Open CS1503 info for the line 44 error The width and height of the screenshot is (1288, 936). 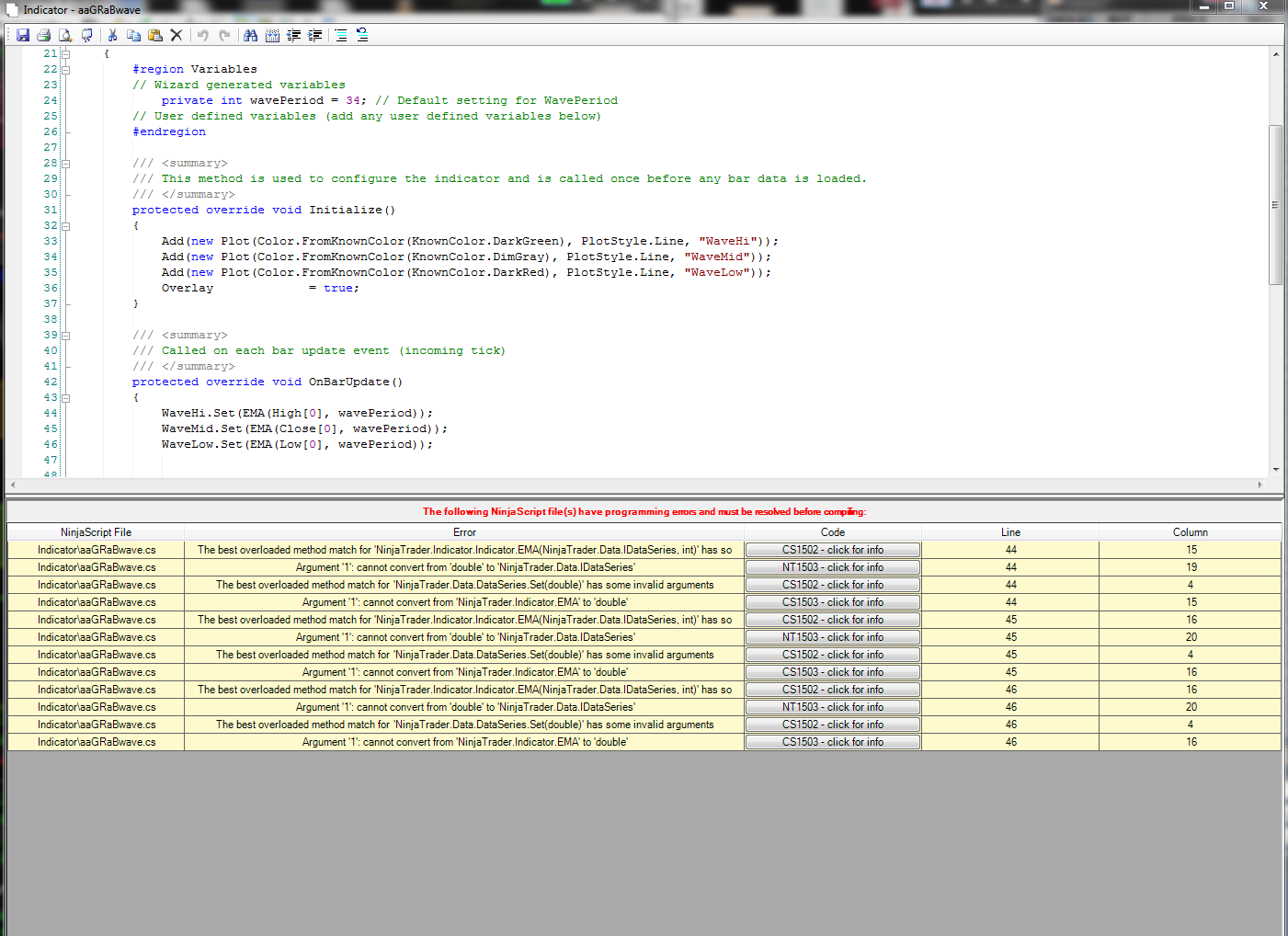click(833, 602)
